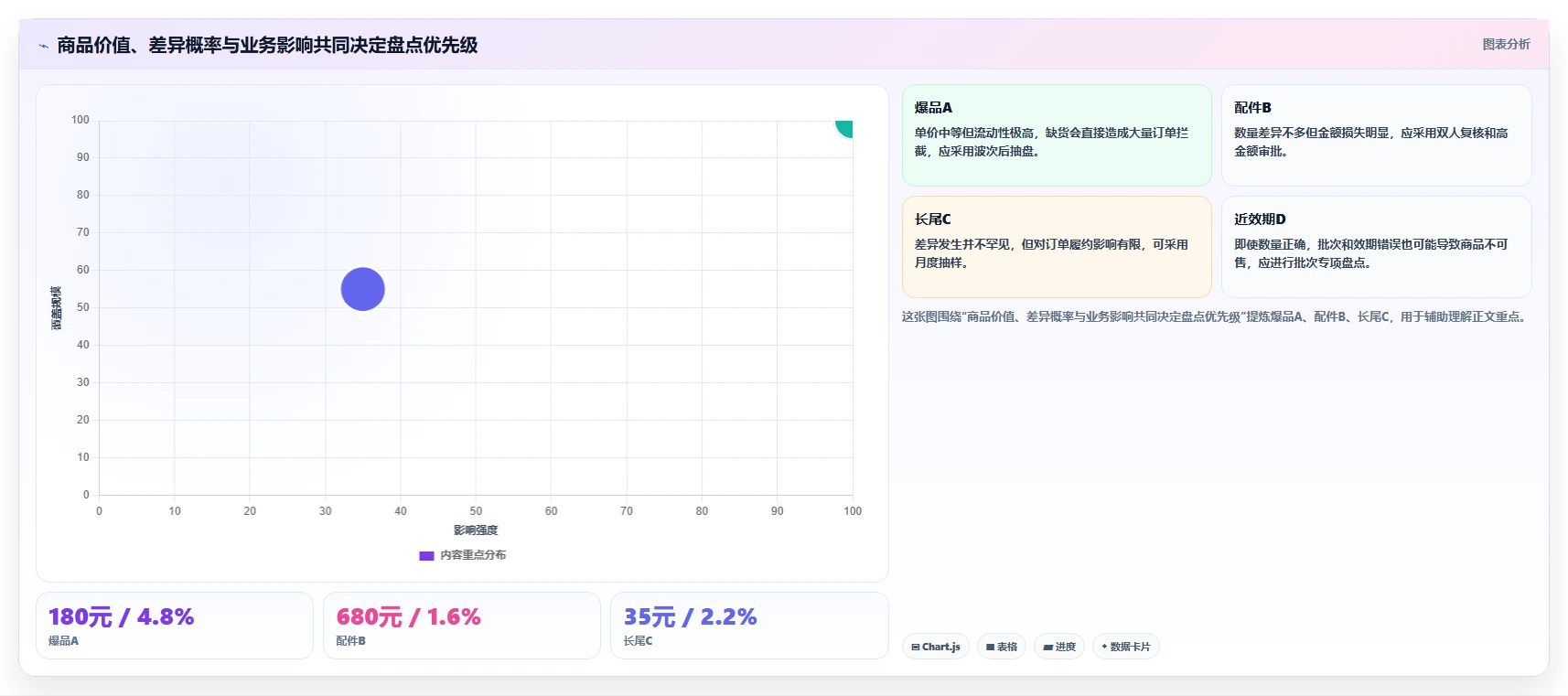
Task: Click the 数据卡片 sparkle icon
Action: click(1104, 647)
